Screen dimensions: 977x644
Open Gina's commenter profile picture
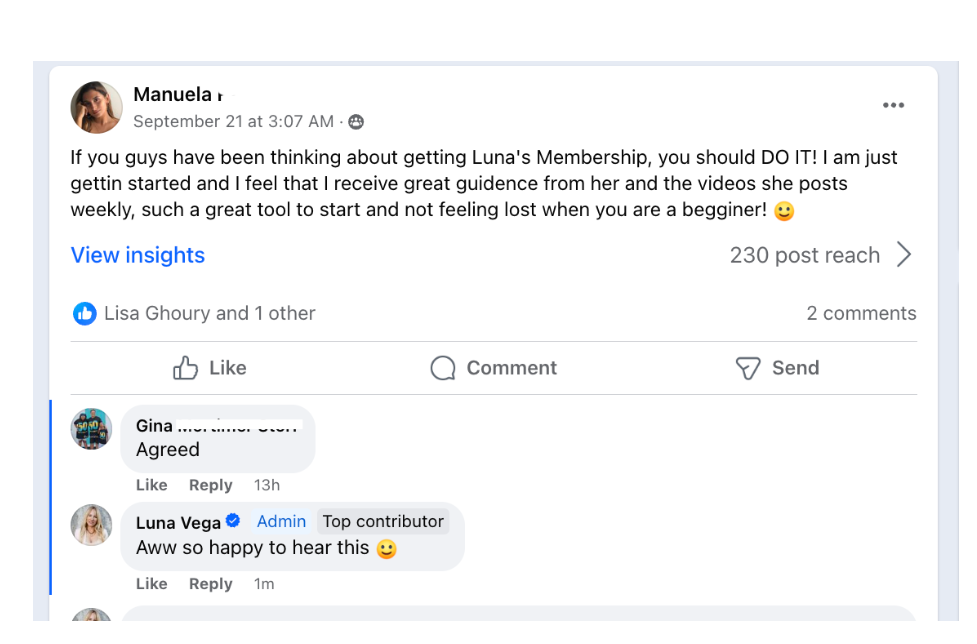point(91,429)
